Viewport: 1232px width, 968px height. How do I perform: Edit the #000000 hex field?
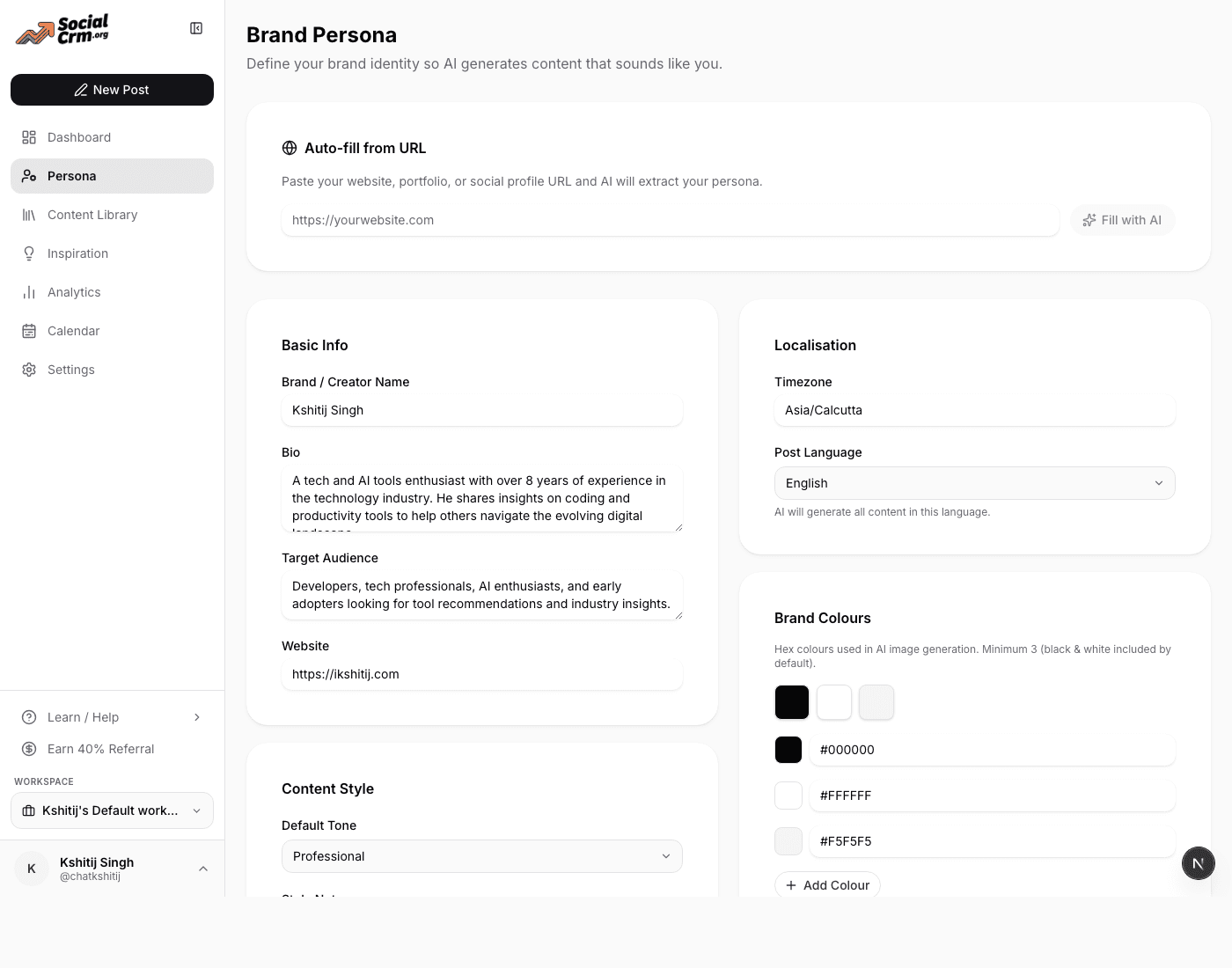[993, 750]
